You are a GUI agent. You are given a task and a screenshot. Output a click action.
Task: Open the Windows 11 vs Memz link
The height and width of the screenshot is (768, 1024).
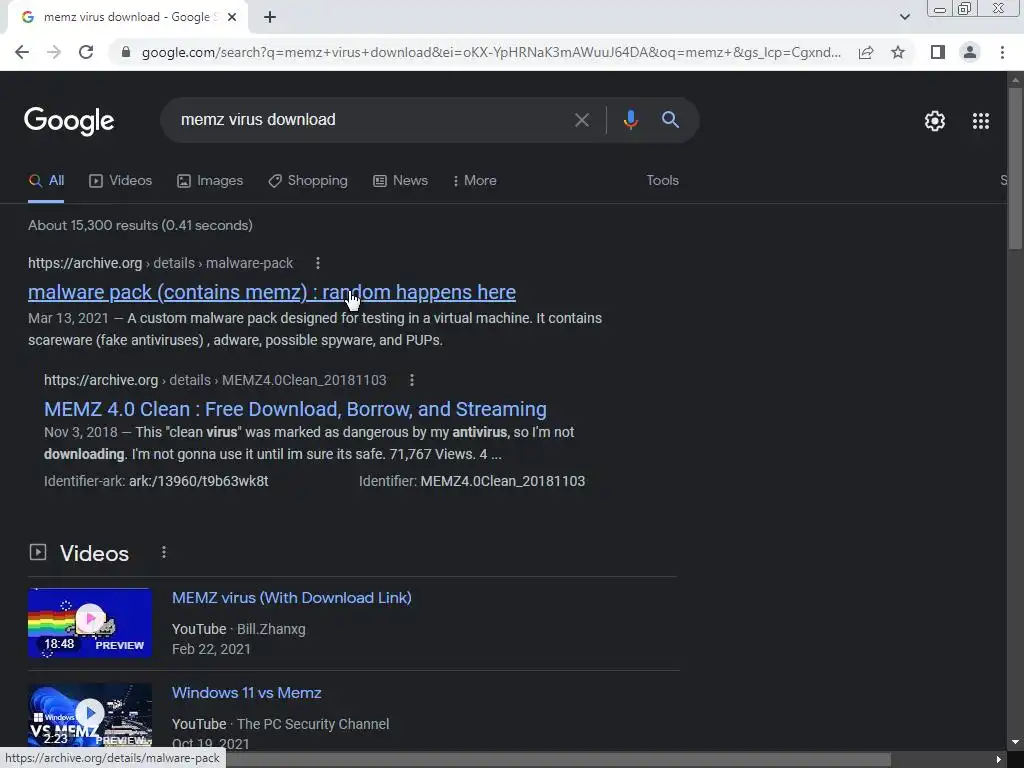coord(246,693)
